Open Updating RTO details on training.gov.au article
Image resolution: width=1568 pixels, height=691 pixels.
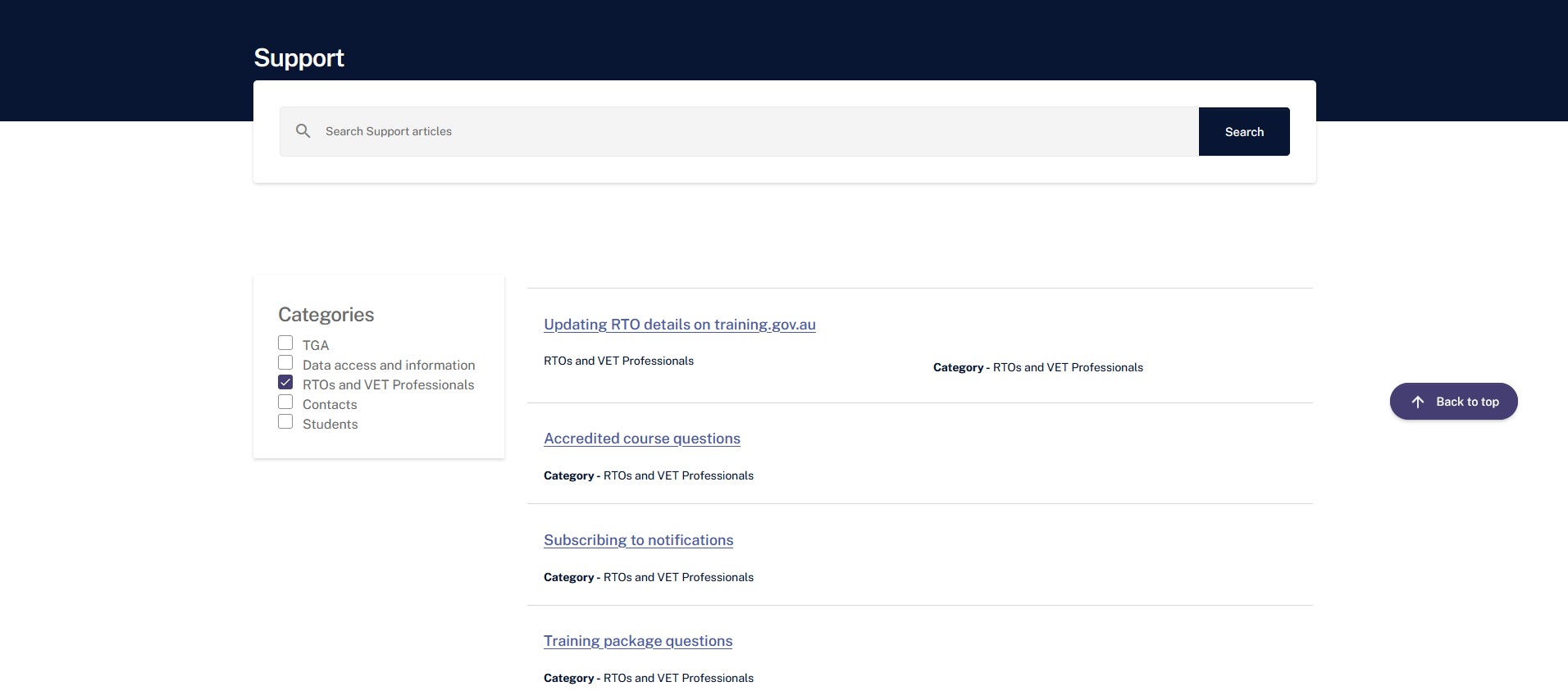[x=679, y=325]
